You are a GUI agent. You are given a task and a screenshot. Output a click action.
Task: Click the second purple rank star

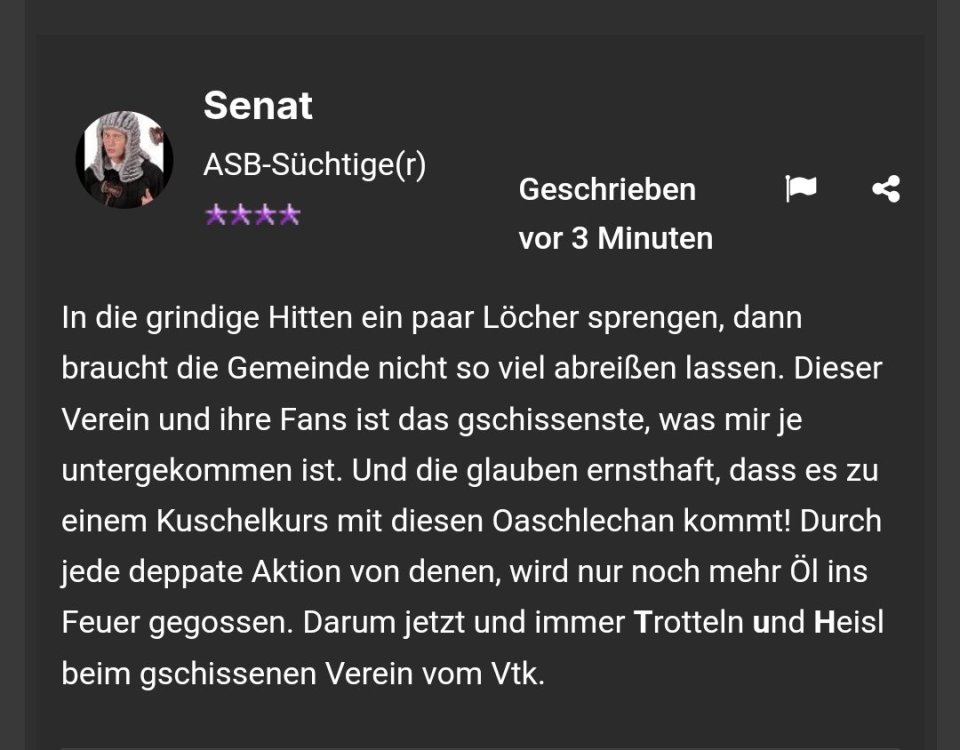240,215
